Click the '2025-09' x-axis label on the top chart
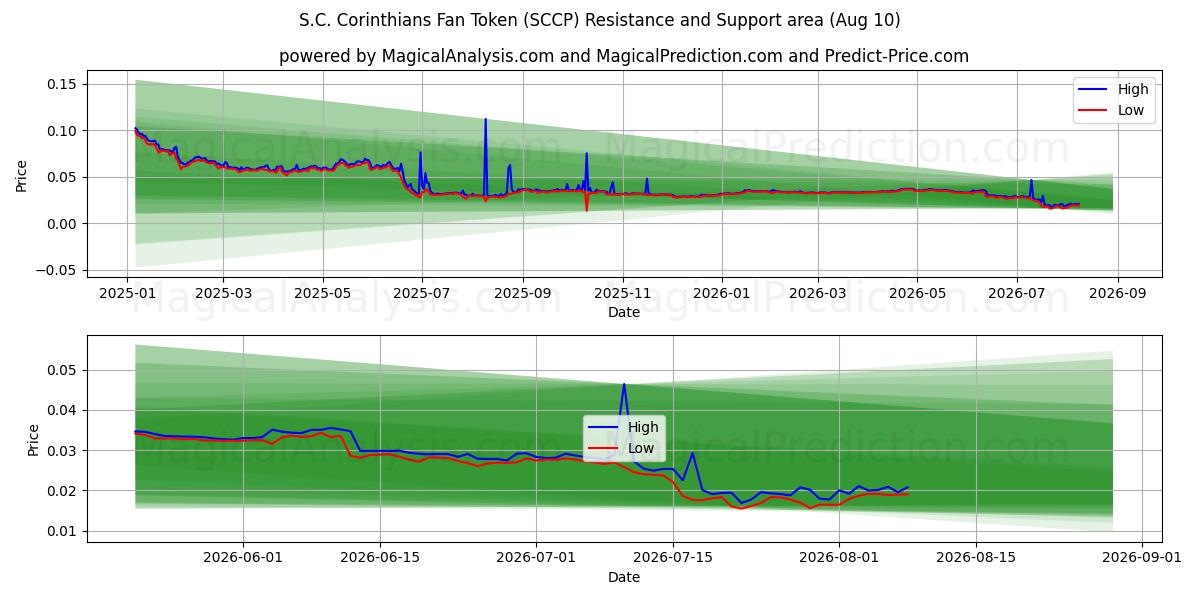The width and height of the screenshot is (1200, 600). [x=523, y=294]
